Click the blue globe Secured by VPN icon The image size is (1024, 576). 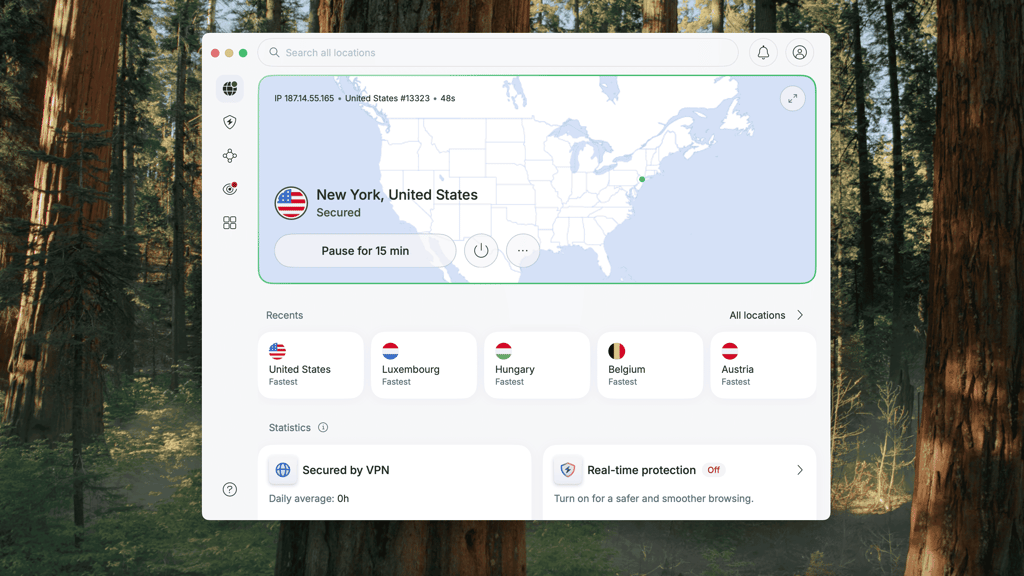(x=283, y=470)
